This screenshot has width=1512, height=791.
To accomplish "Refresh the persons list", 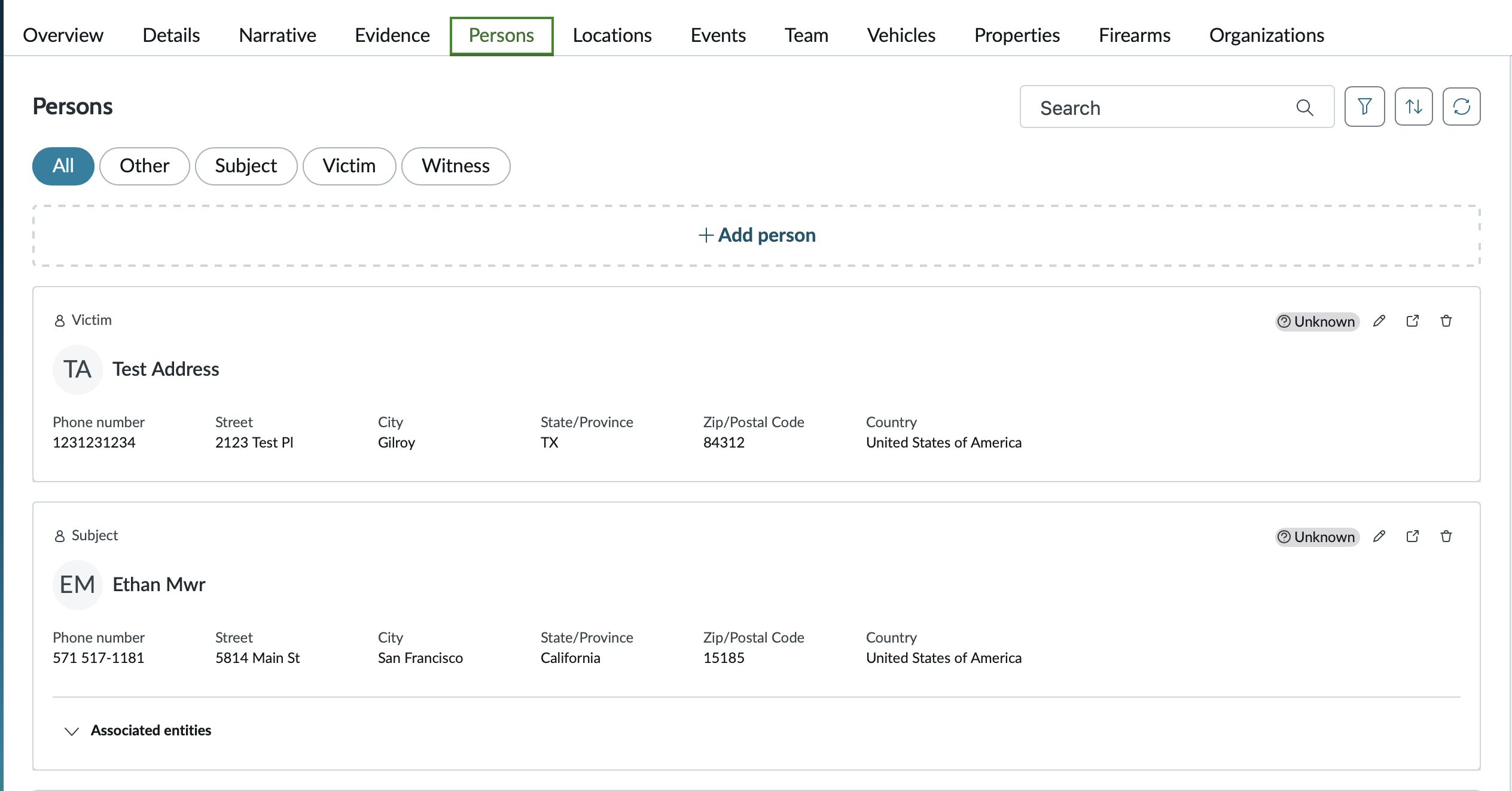I will tap(1461, 107).
